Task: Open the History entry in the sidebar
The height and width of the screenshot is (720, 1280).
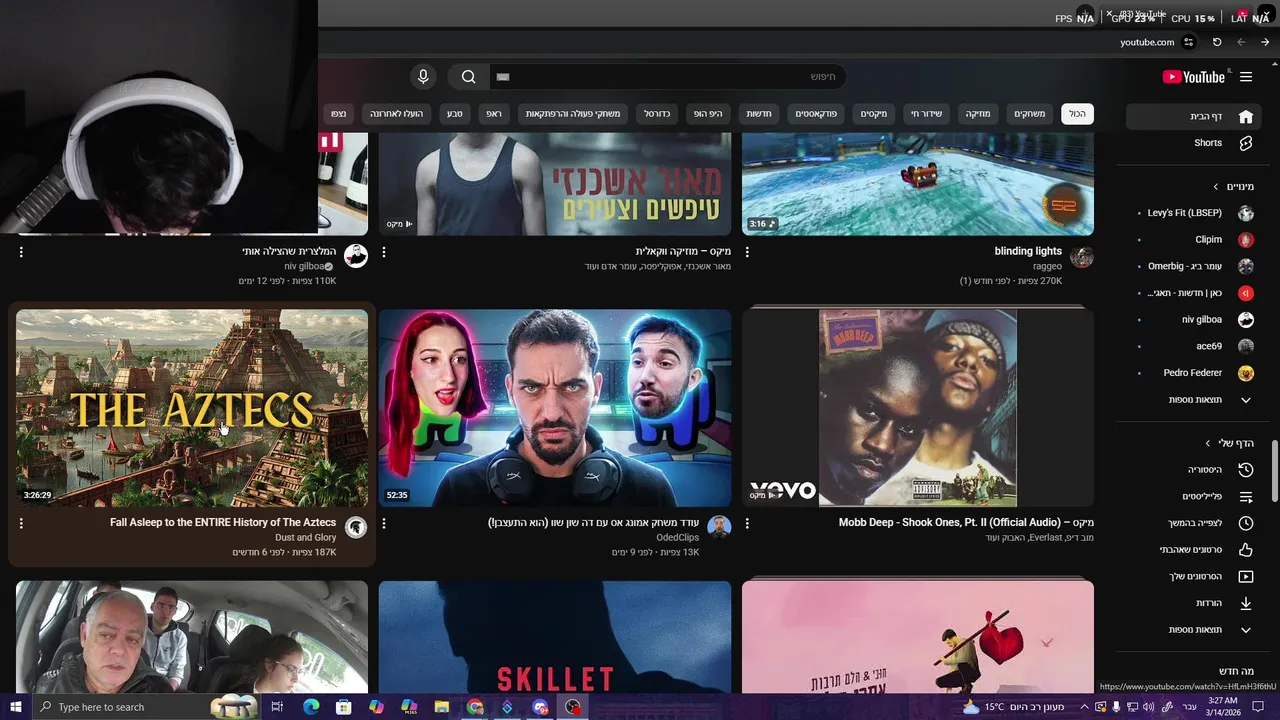Action: (1192, 470)
